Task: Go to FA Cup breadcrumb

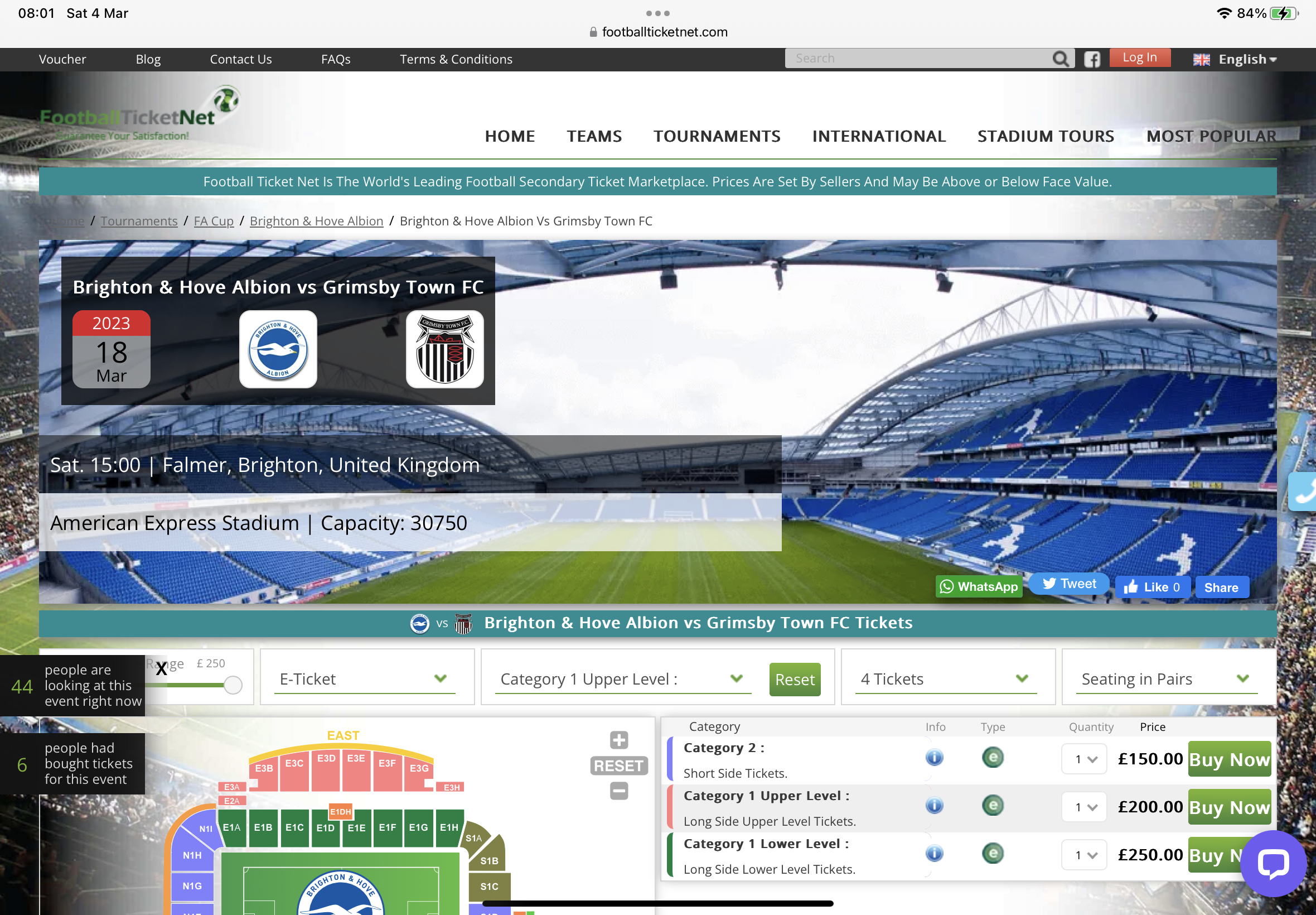Action: click(214, 221)
